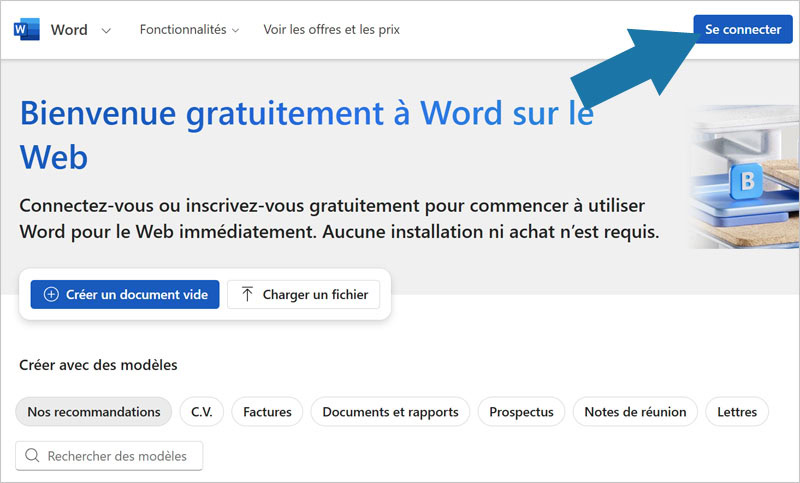Click the magnifying glass search icon
Viewport: 800px width, 483px height.
33,456
